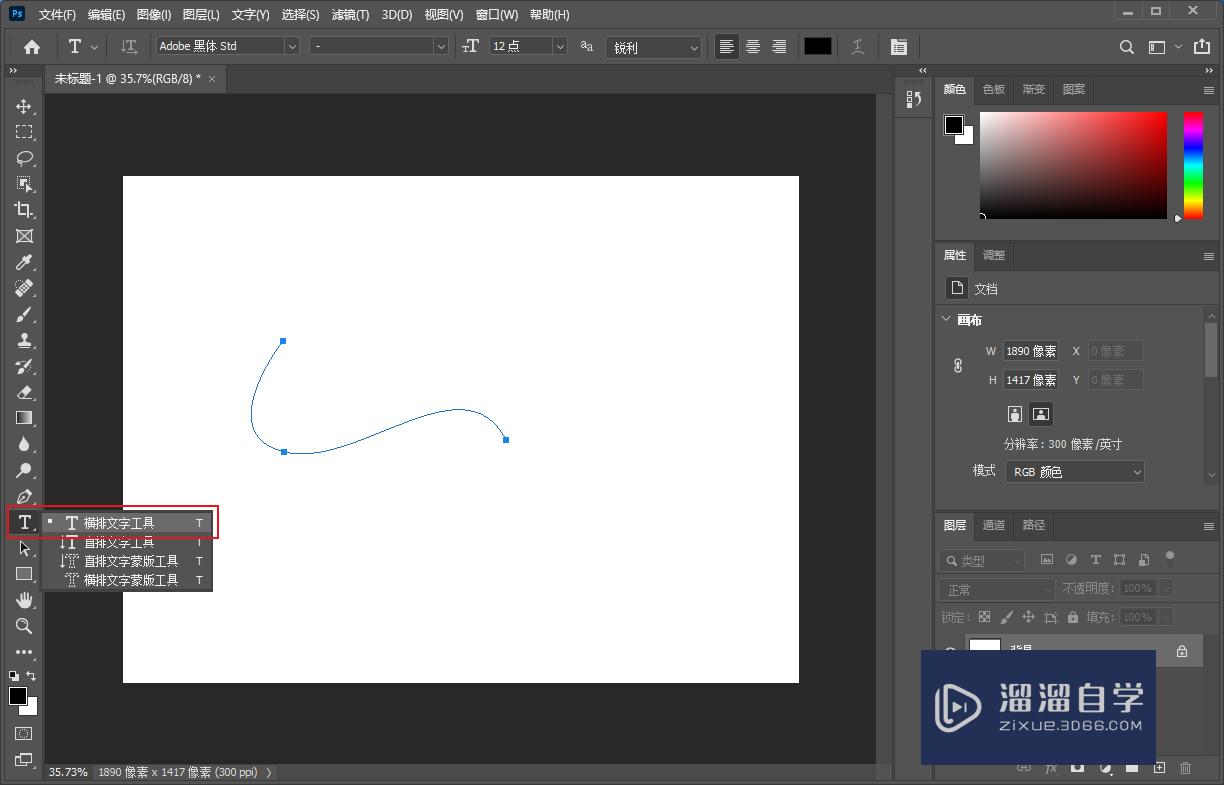Select the Dodge tool

(x=24, y=470)
